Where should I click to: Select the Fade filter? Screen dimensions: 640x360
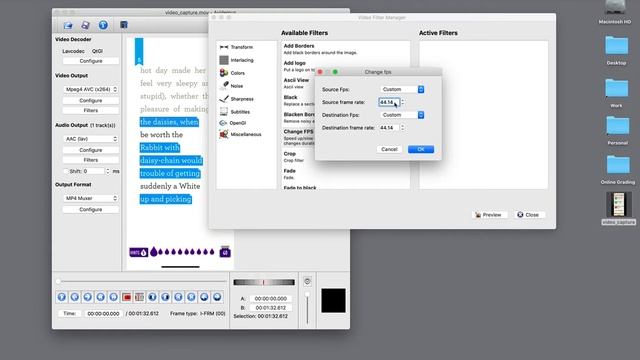coord(290,174)
